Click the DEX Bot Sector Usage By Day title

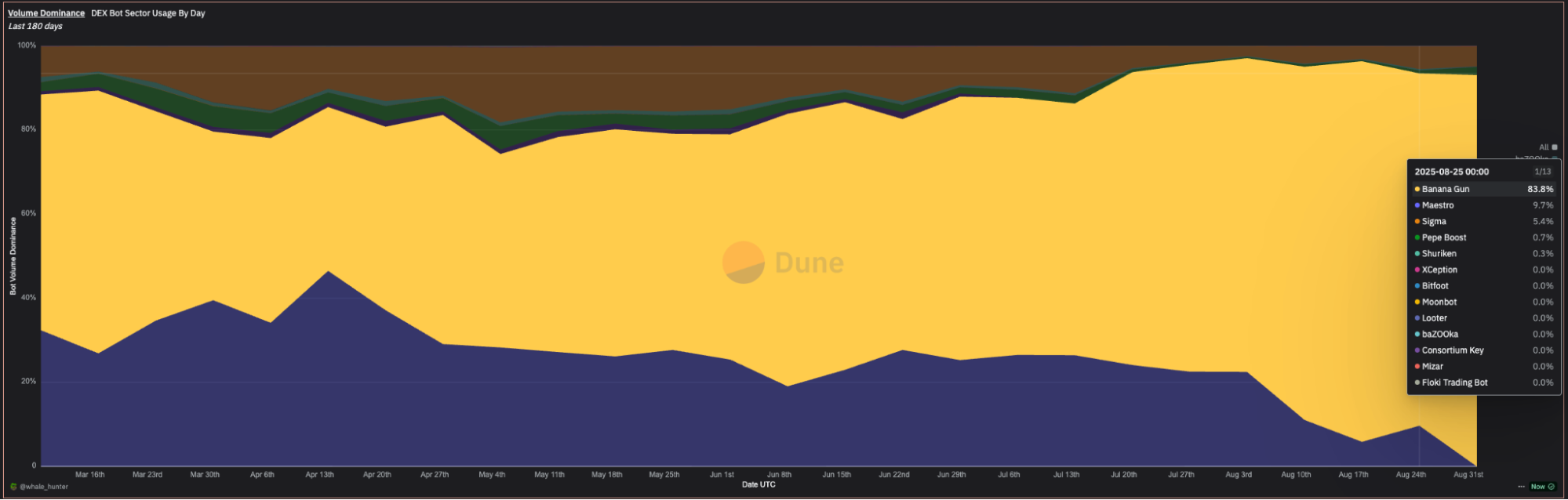coord(148,13)
